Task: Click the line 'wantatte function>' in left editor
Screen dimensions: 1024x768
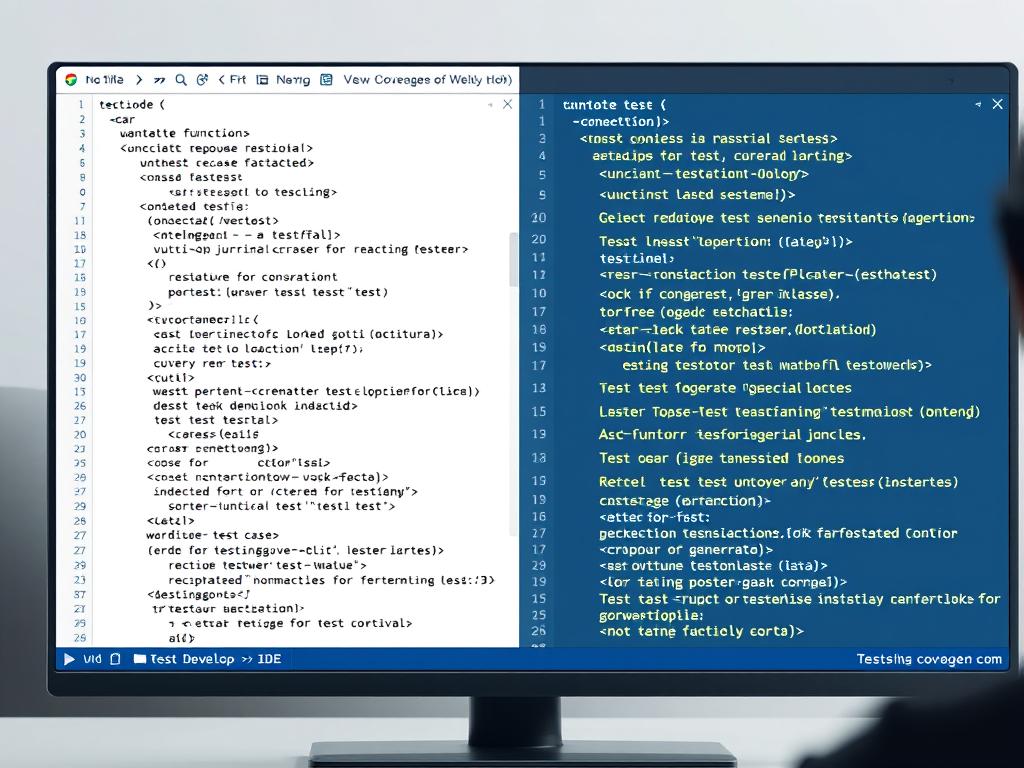Action: 185,133
